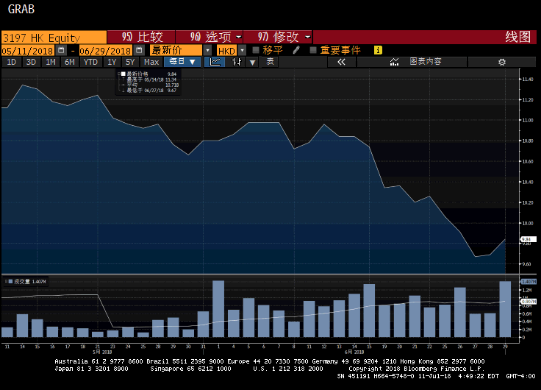Toggle the 移平 moving average checkbox
The image size is (541, 390).
pyautogui.click(x=256, y=50)
